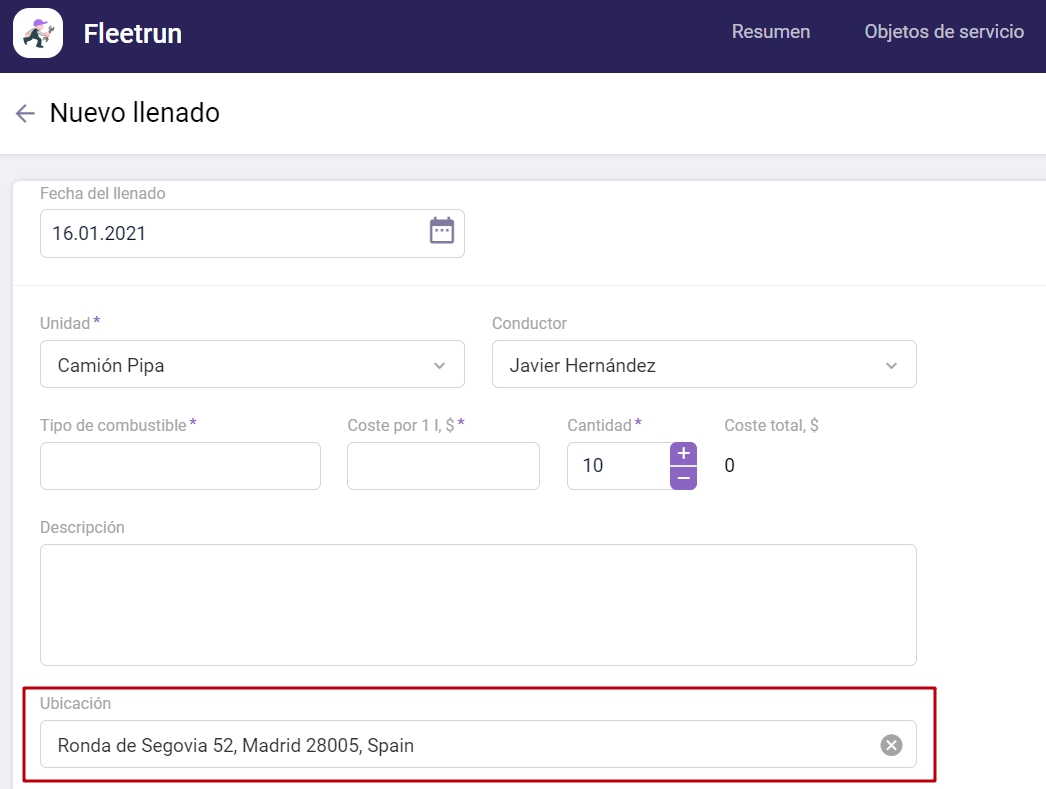Viewport: 1046px width, 789px height.
Task: Open the Resumen menu item
Action: tap(770, 32)
